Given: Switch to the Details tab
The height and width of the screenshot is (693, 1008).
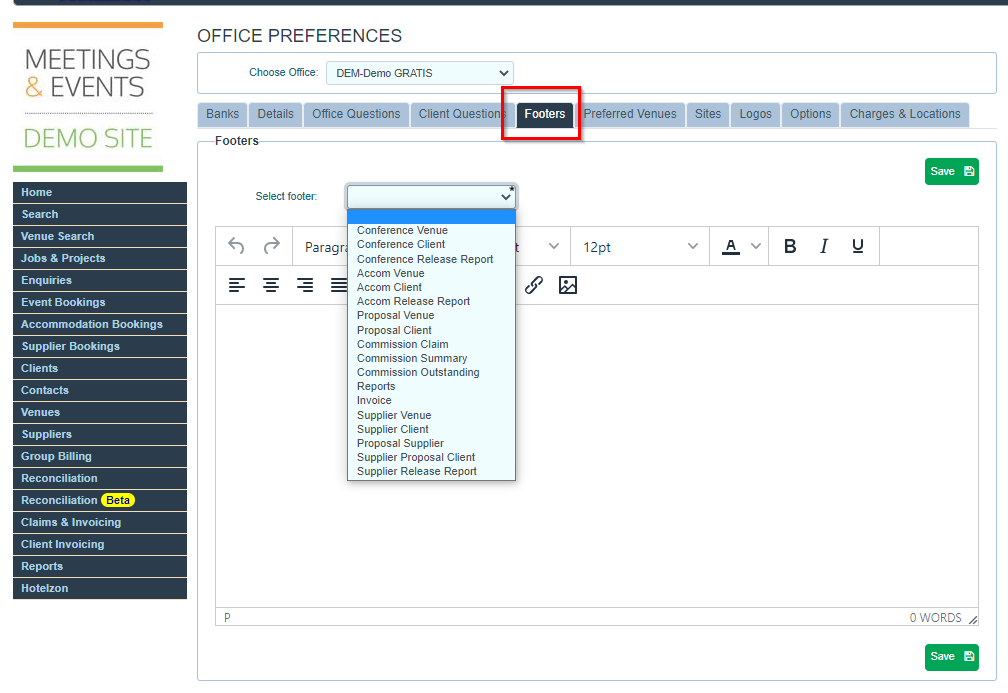Looking at the screenshot, I should coord(275,114).
